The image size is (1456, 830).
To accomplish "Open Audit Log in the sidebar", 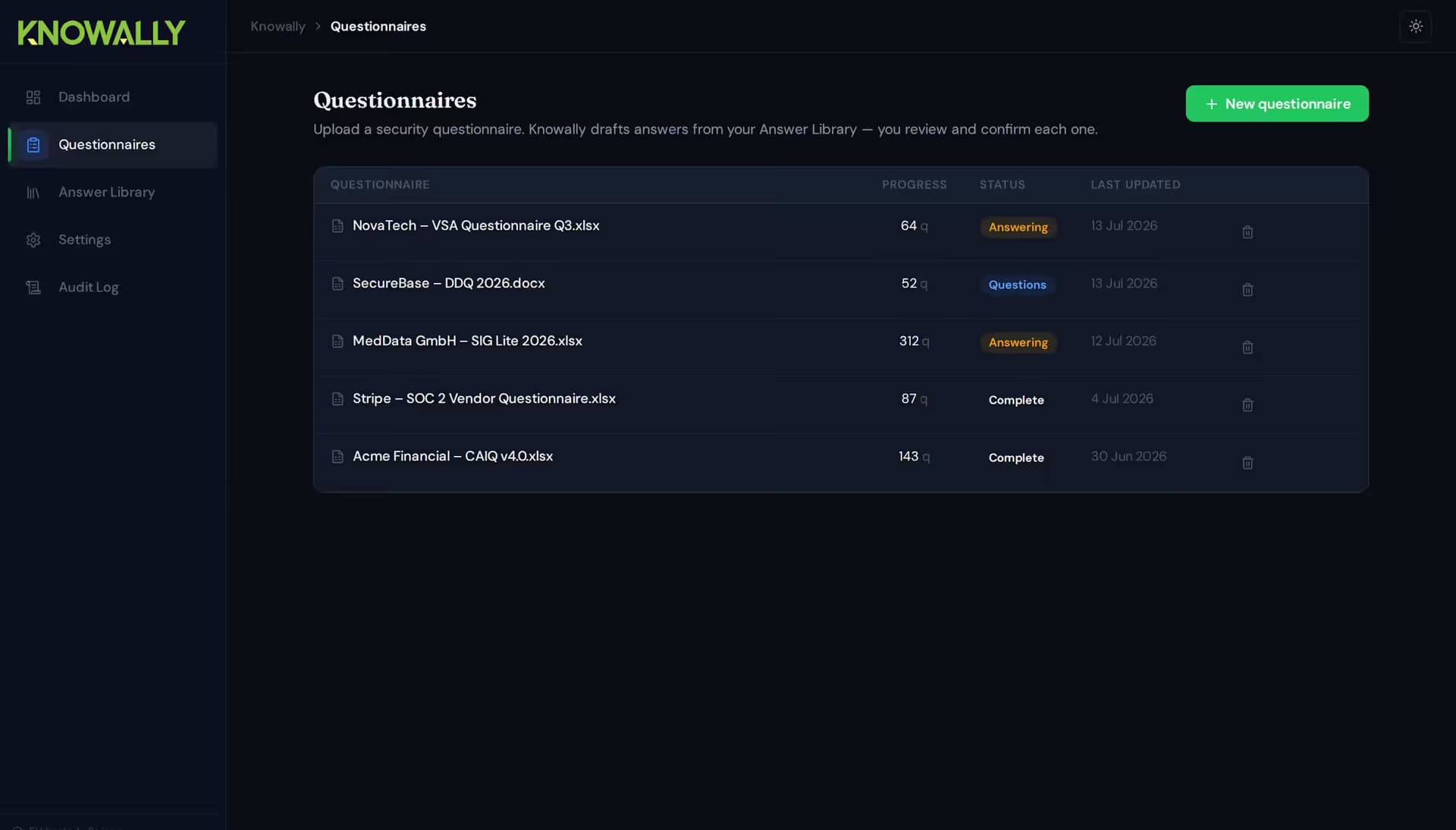I will (113, 288).
